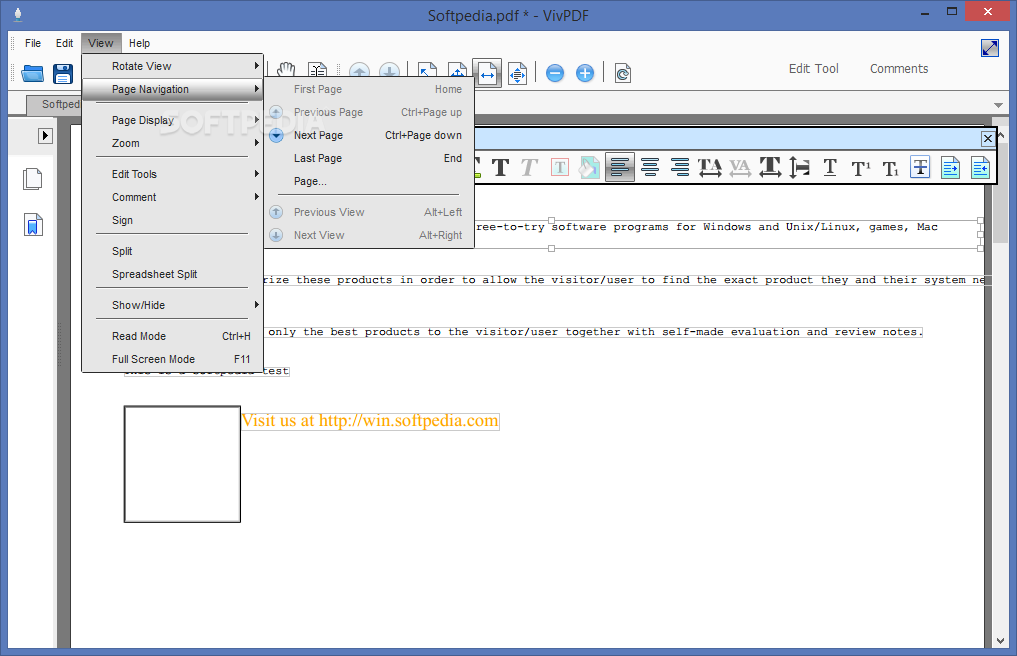This screenshot has width=1017, height=656.
Task: Select the Hand pan tool
Action: point(286,70)
